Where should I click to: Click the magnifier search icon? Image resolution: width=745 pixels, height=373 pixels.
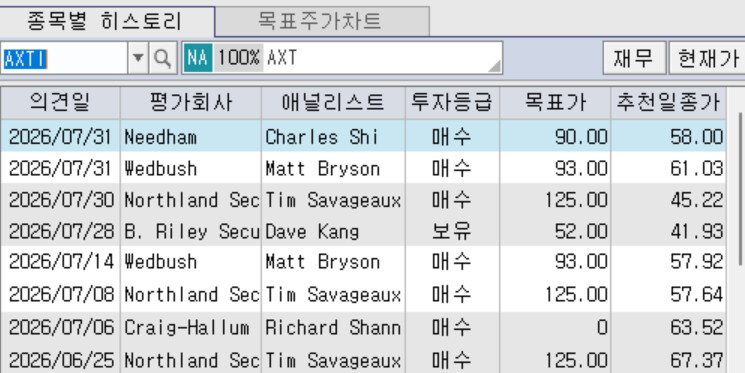click(162, 58)
